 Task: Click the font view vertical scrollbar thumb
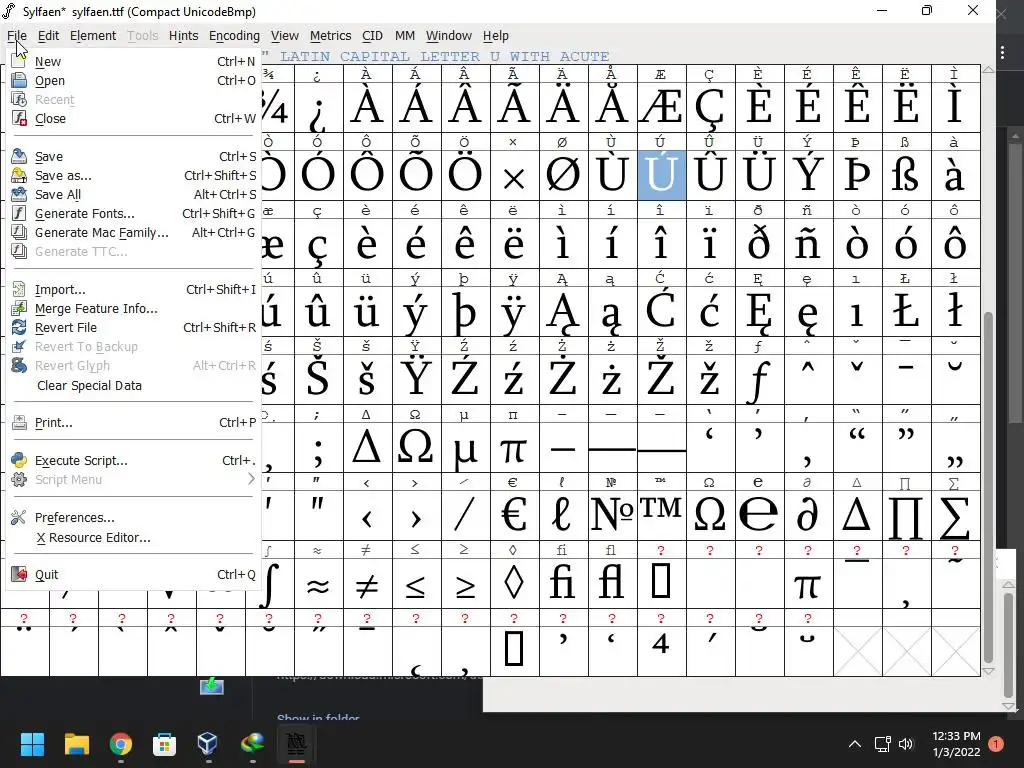(x=989, y=487)
